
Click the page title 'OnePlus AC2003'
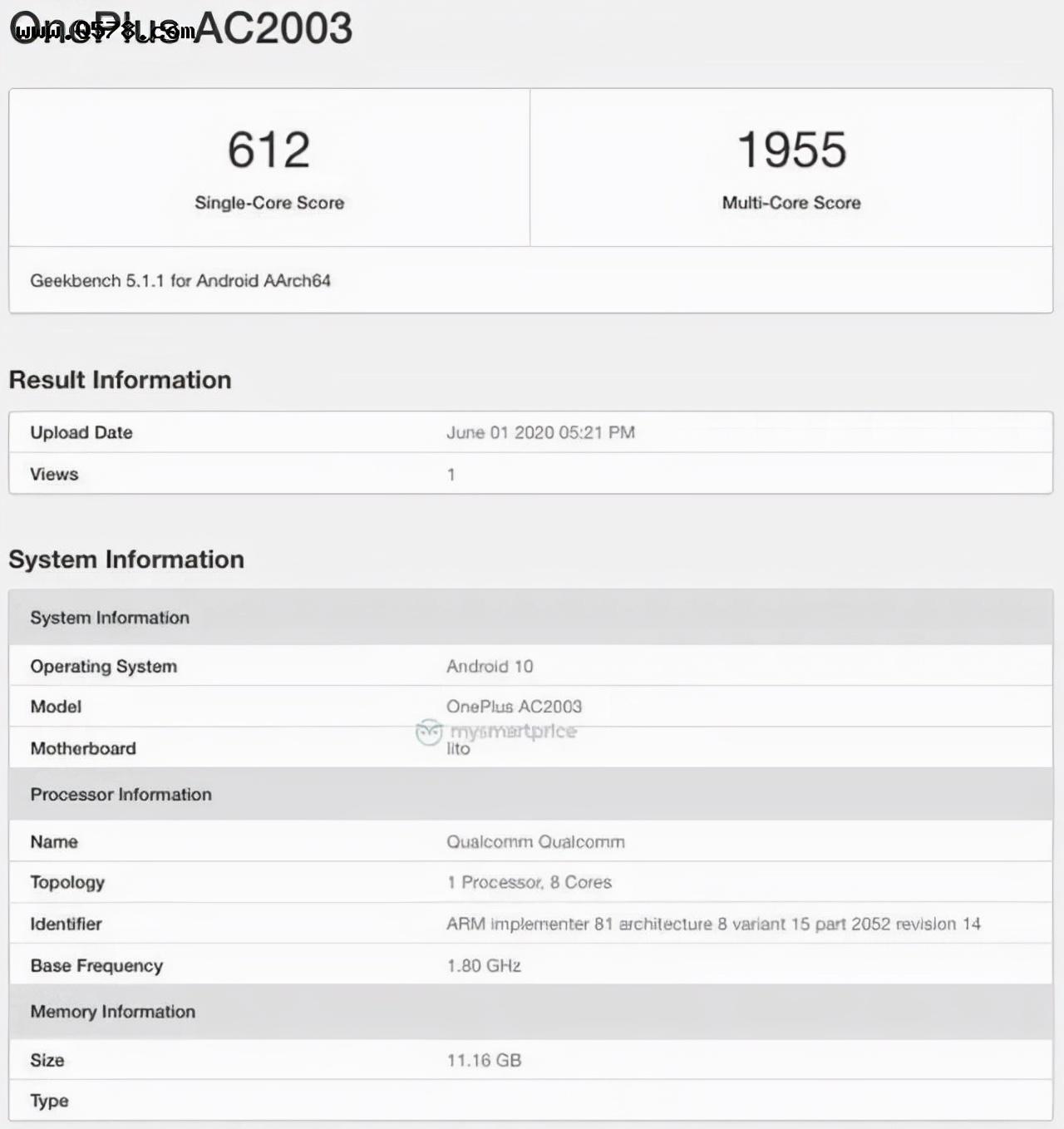[181, 27]
